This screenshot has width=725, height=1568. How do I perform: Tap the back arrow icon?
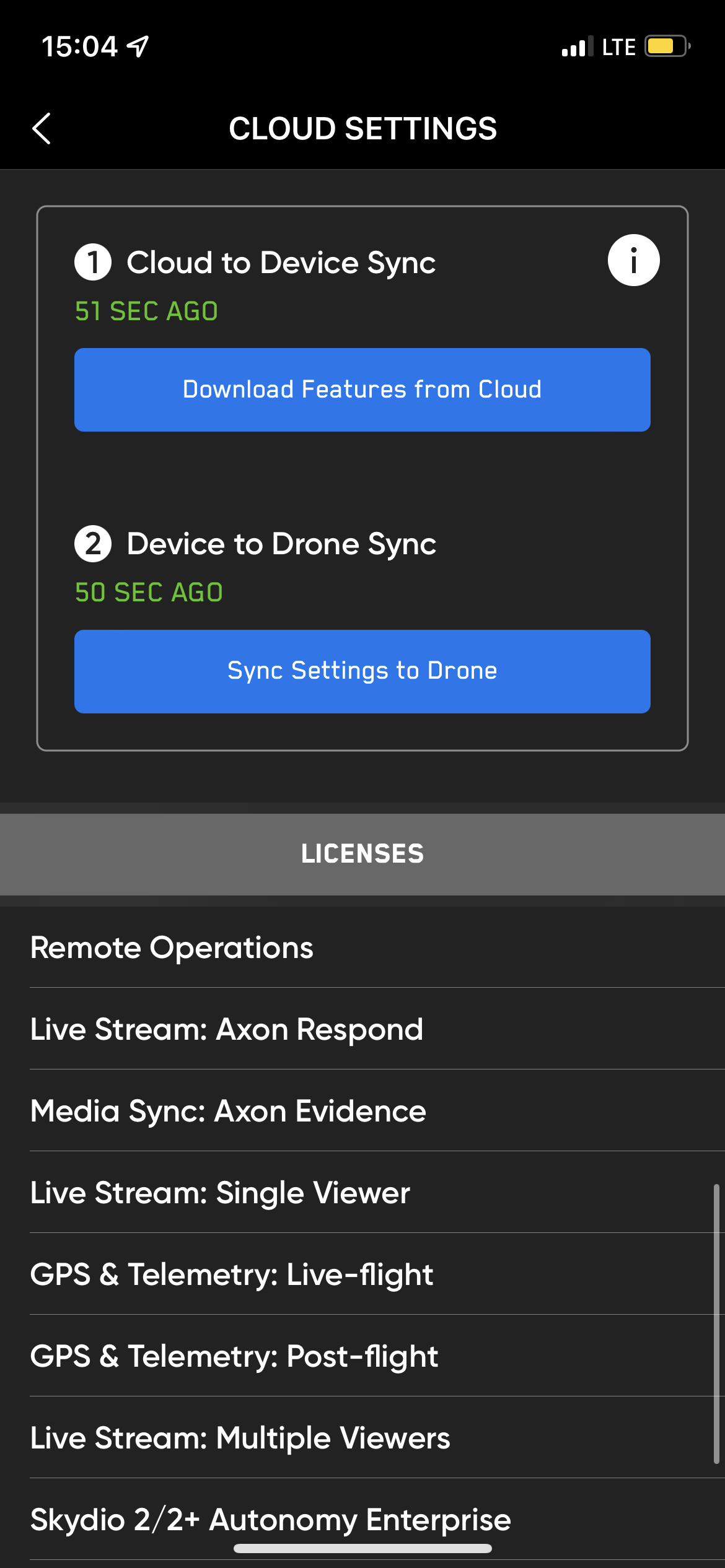(x=42, y=129)
